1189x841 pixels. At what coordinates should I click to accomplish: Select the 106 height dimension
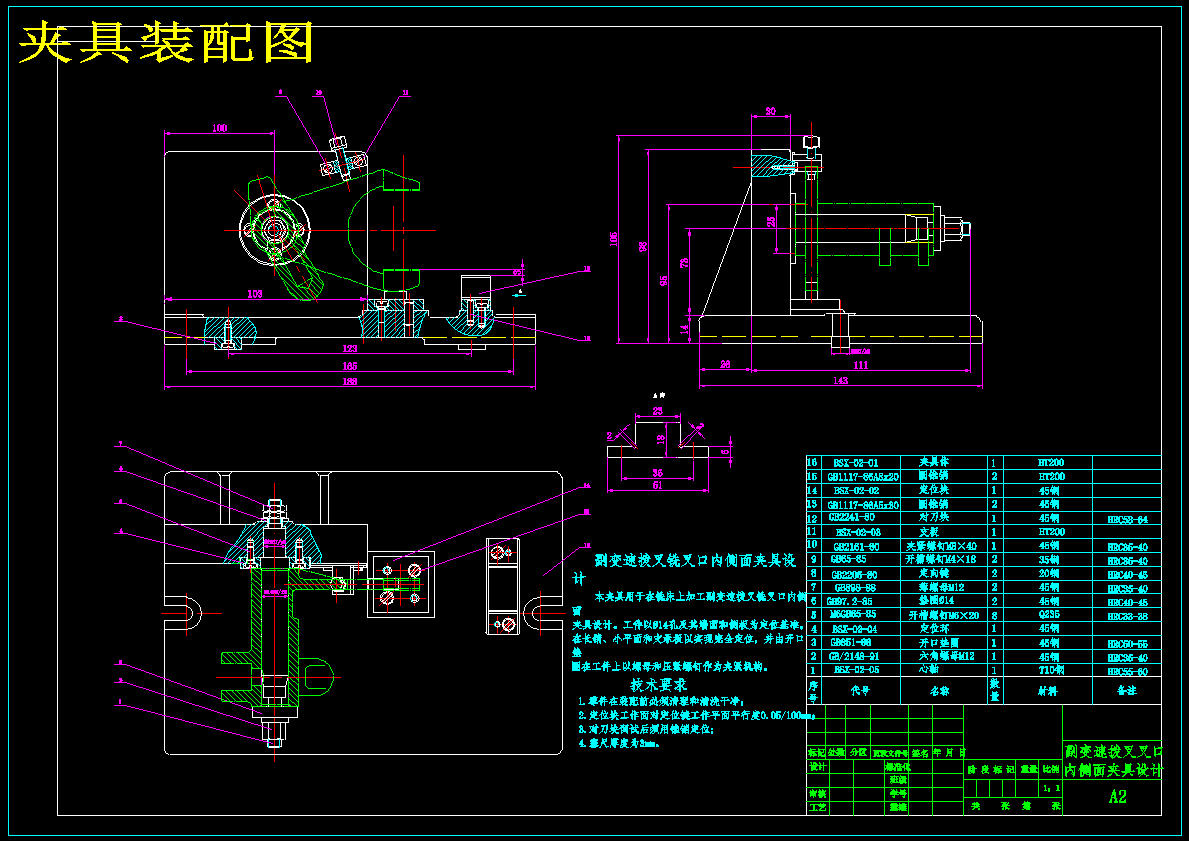pyautogui.click(x=614, y=238)
